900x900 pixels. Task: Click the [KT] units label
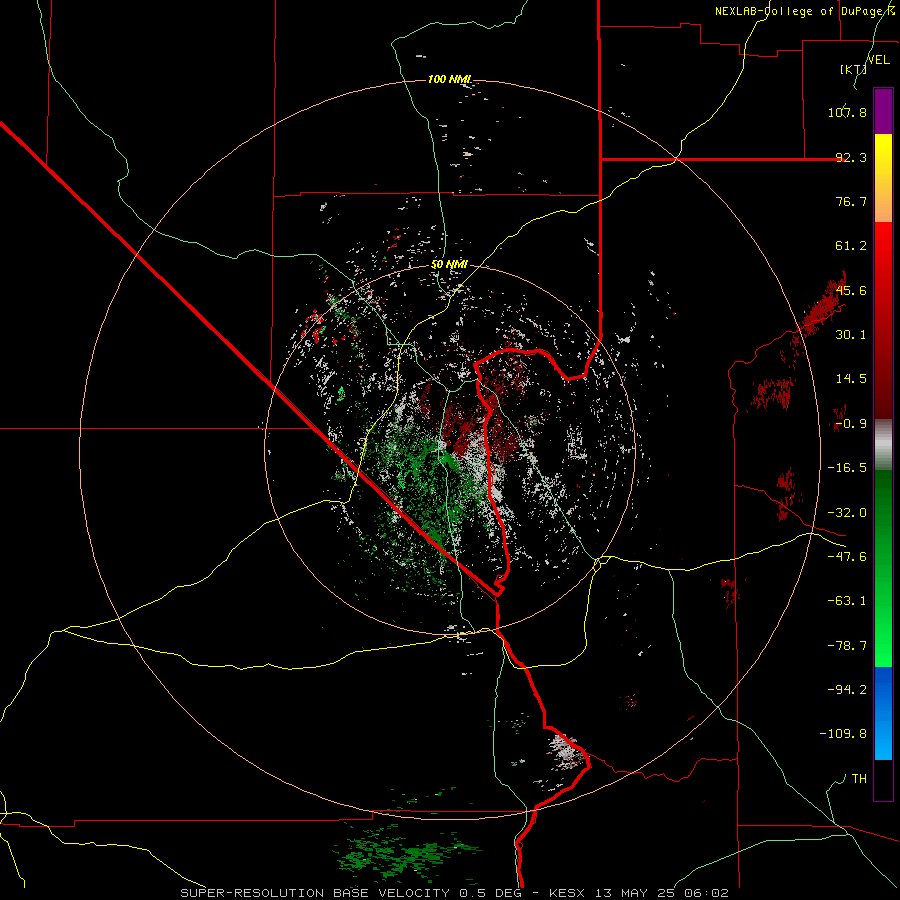(853, 69)
